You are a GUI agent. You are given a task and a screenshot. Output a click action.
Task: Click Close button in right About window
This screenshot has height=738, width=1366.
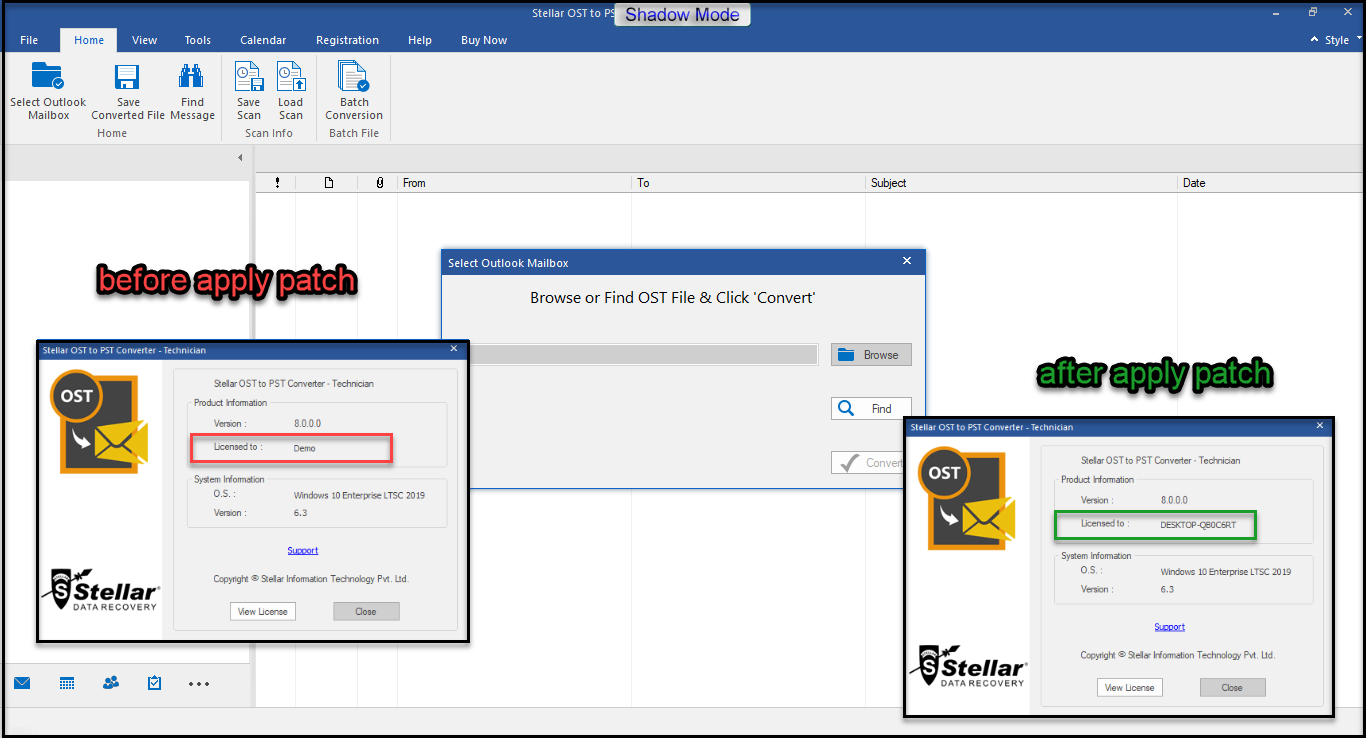pyautogui.click(x=1233, y=687)
